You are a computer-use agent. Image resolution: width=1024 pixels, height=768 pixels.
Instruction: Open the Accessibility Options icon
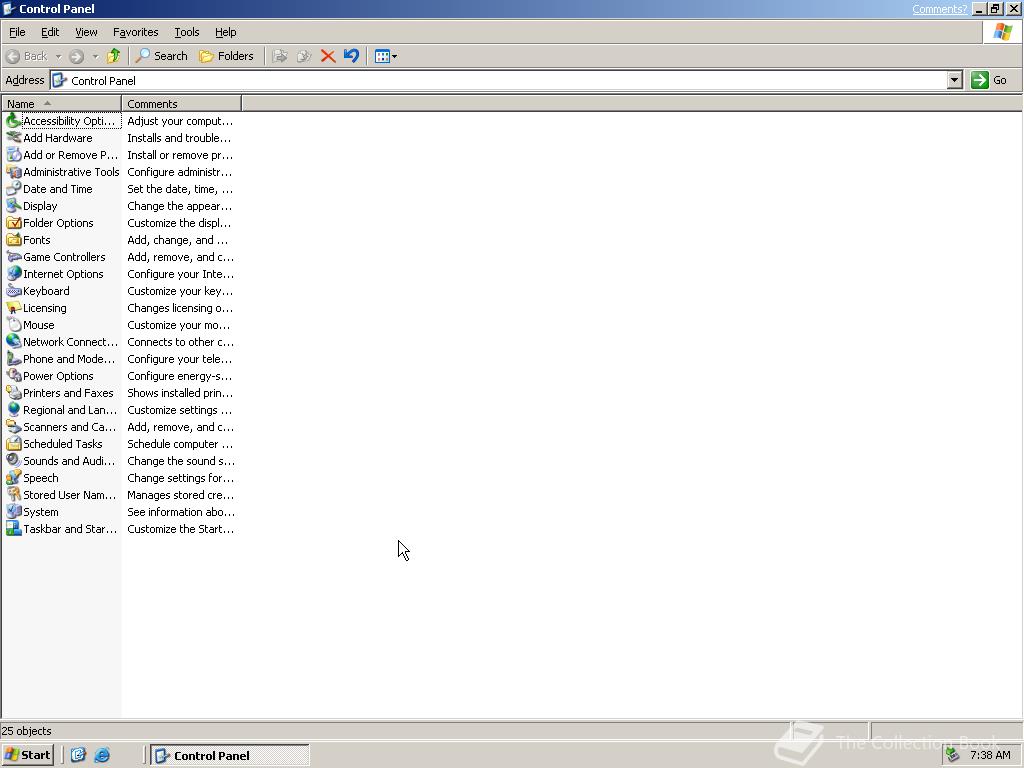click(13, 121)
